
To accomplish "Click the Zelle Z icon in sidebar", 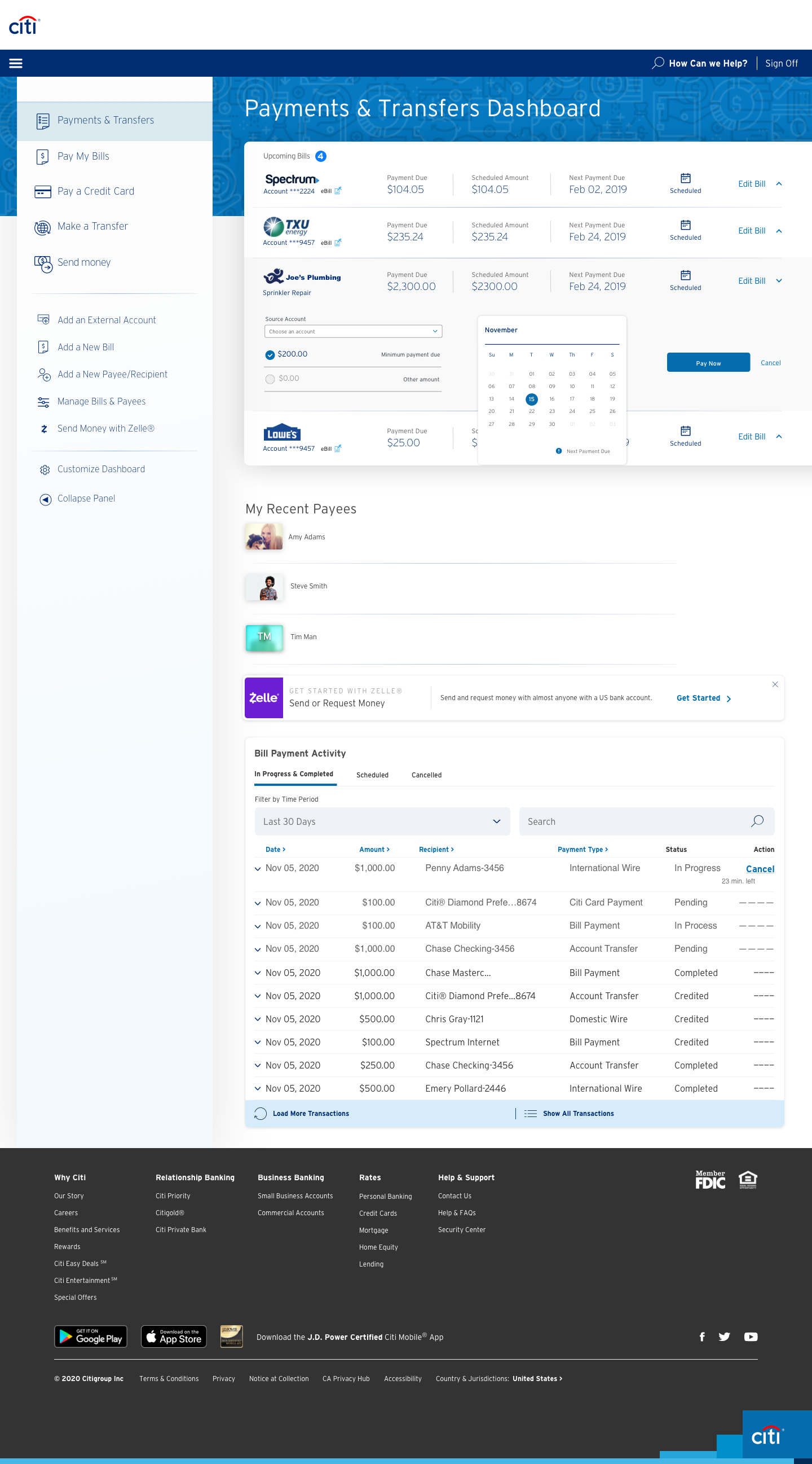I will pyautogui.click(x=44, y=429).
